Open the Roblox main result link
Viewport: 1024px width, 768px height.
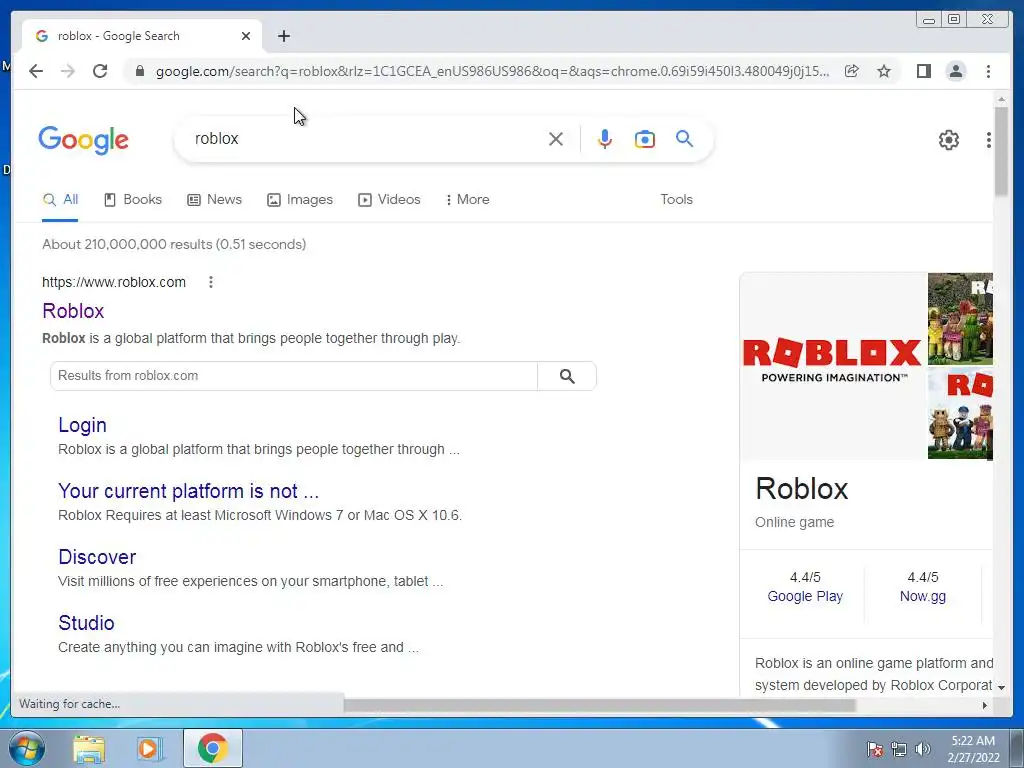73,311
